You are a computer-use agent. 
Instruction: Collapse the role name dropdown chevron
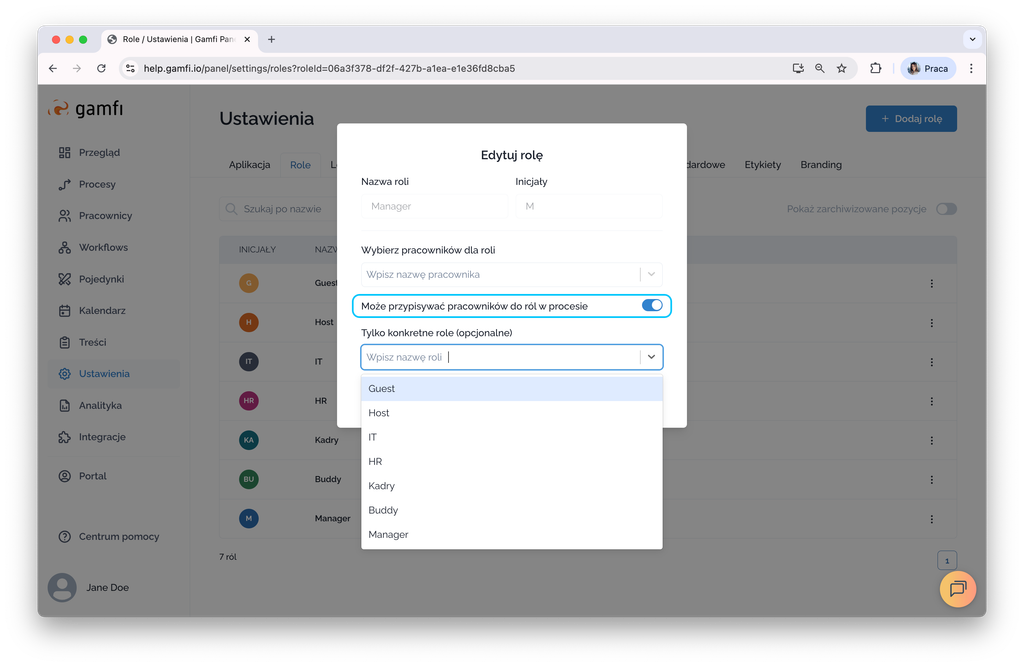651,357
